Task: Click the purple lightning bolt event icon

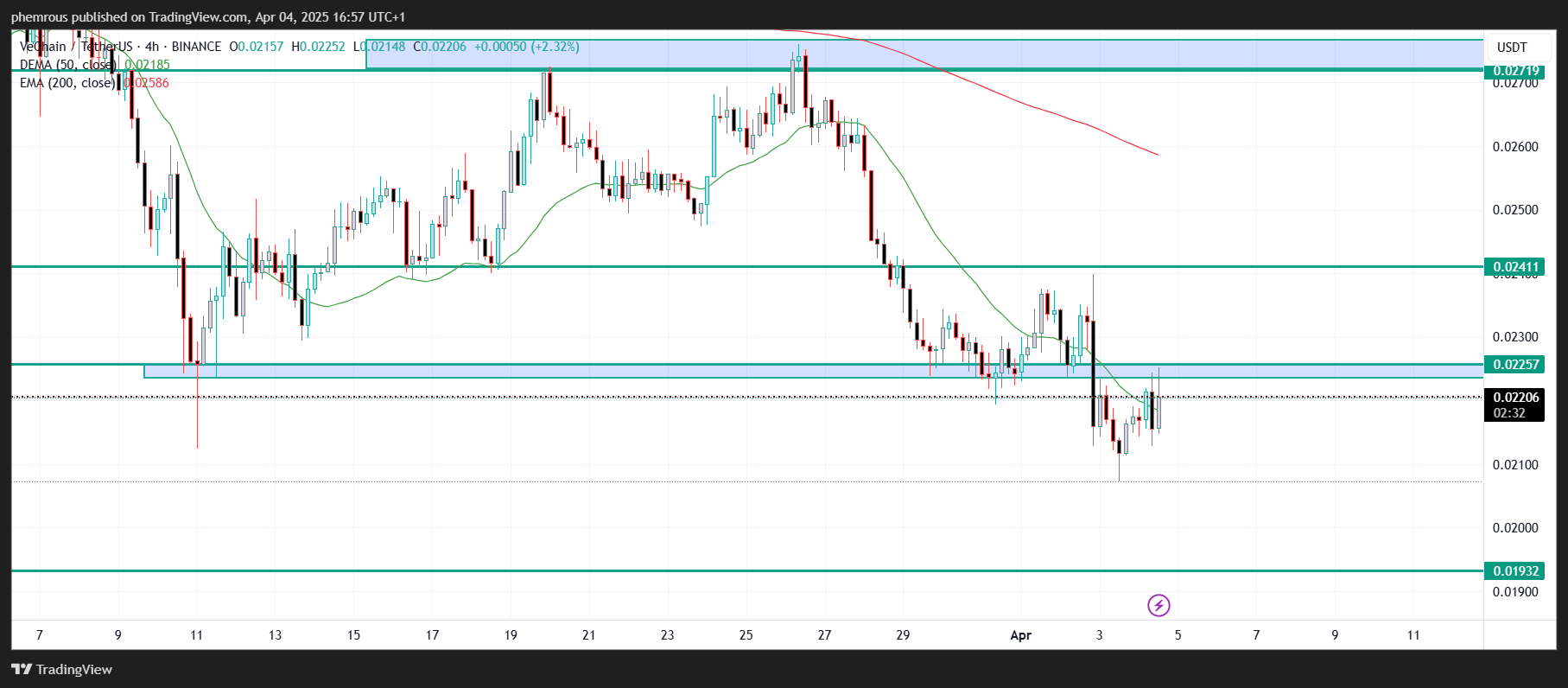Action: click(1159, 605)
